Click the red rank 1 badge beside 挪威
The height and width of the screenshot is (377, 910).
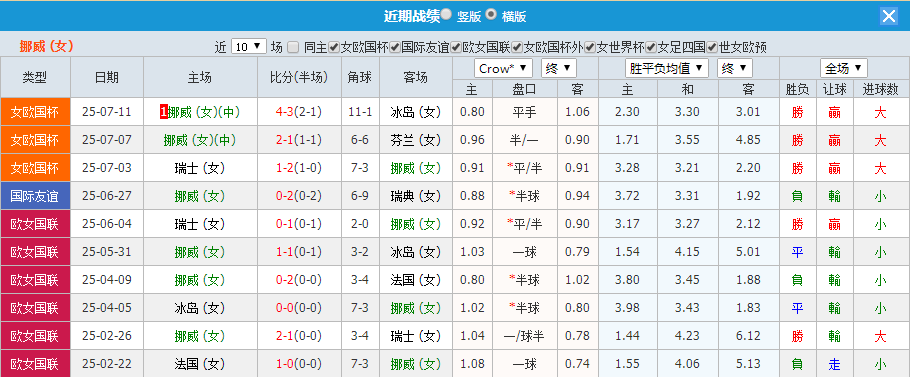163,112
